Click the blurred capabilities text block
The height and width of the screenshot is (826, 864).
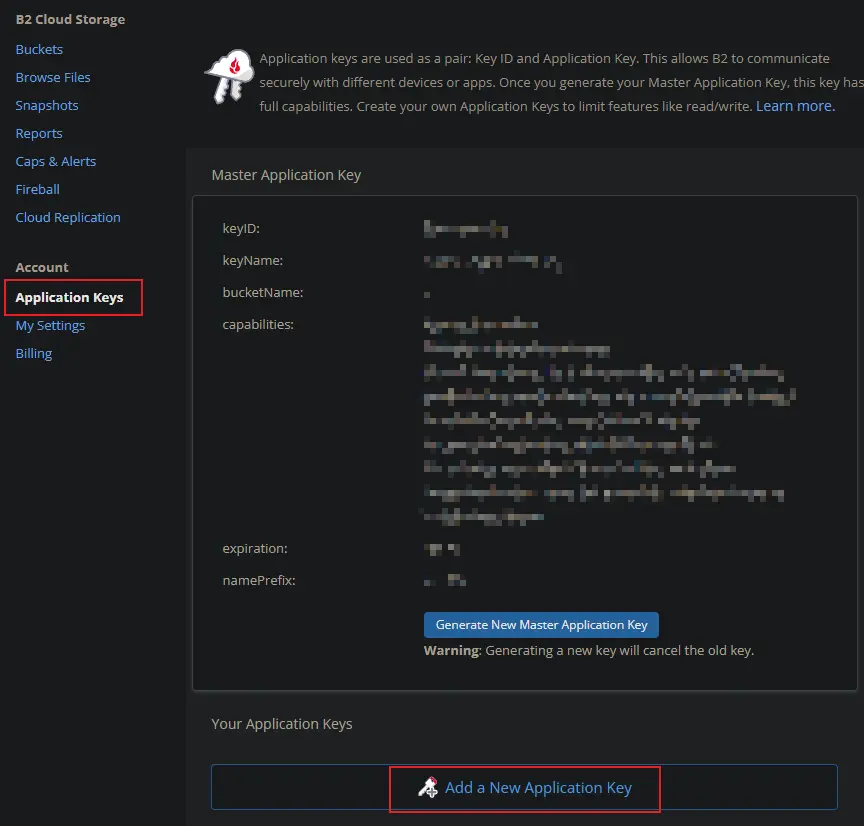[x=605, y=420]
